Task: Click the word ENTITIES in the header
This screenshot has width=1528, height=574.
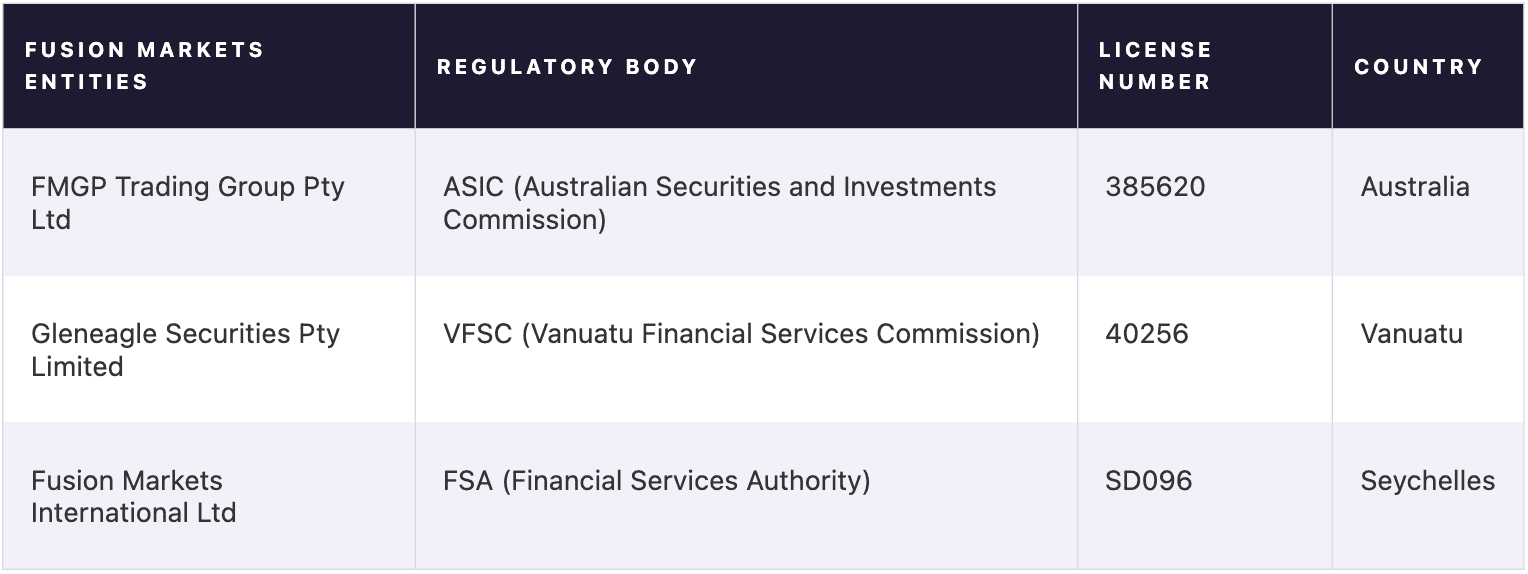Action: 86,82
